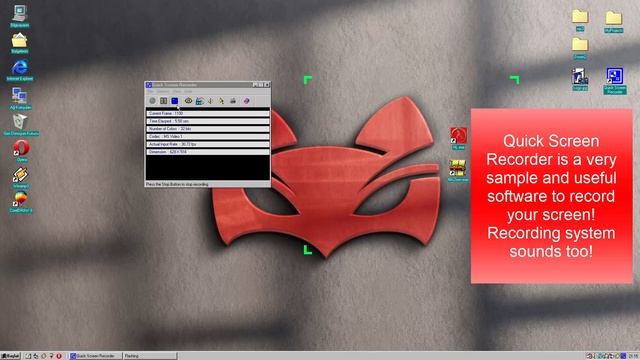The height and width of the screenshot is (360, 640).
Task: Select the top-right folder on desktop
Action: pos(613,22)
